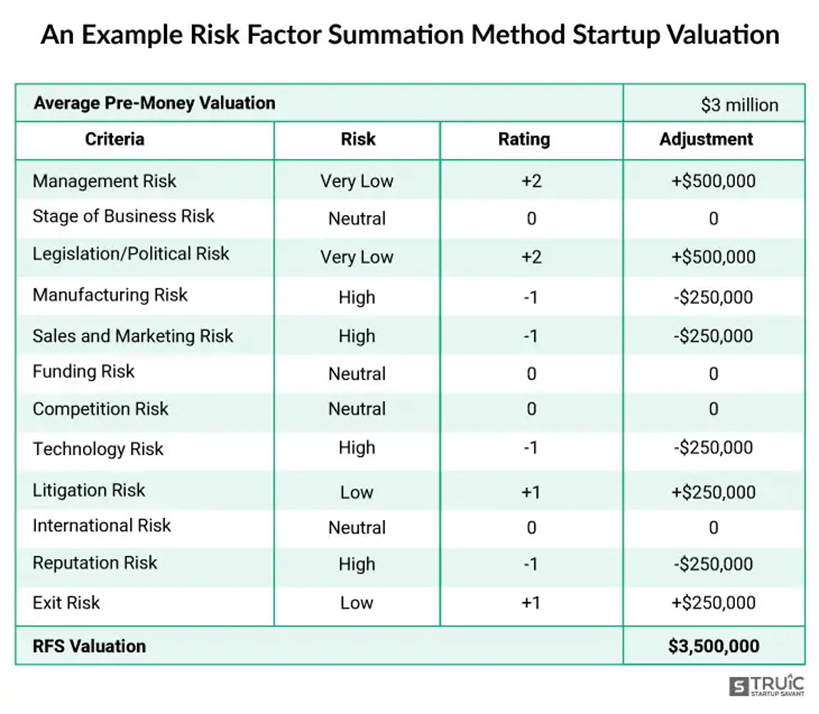The image size is (819, 714).
Task: Select the Average Pre-Money Valuation label
Action: 155,103
